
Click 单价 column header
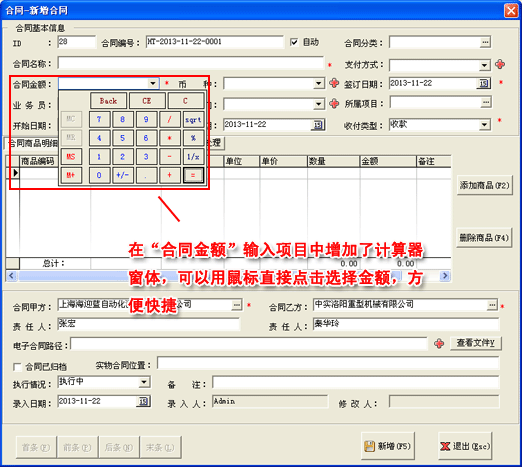283,161
